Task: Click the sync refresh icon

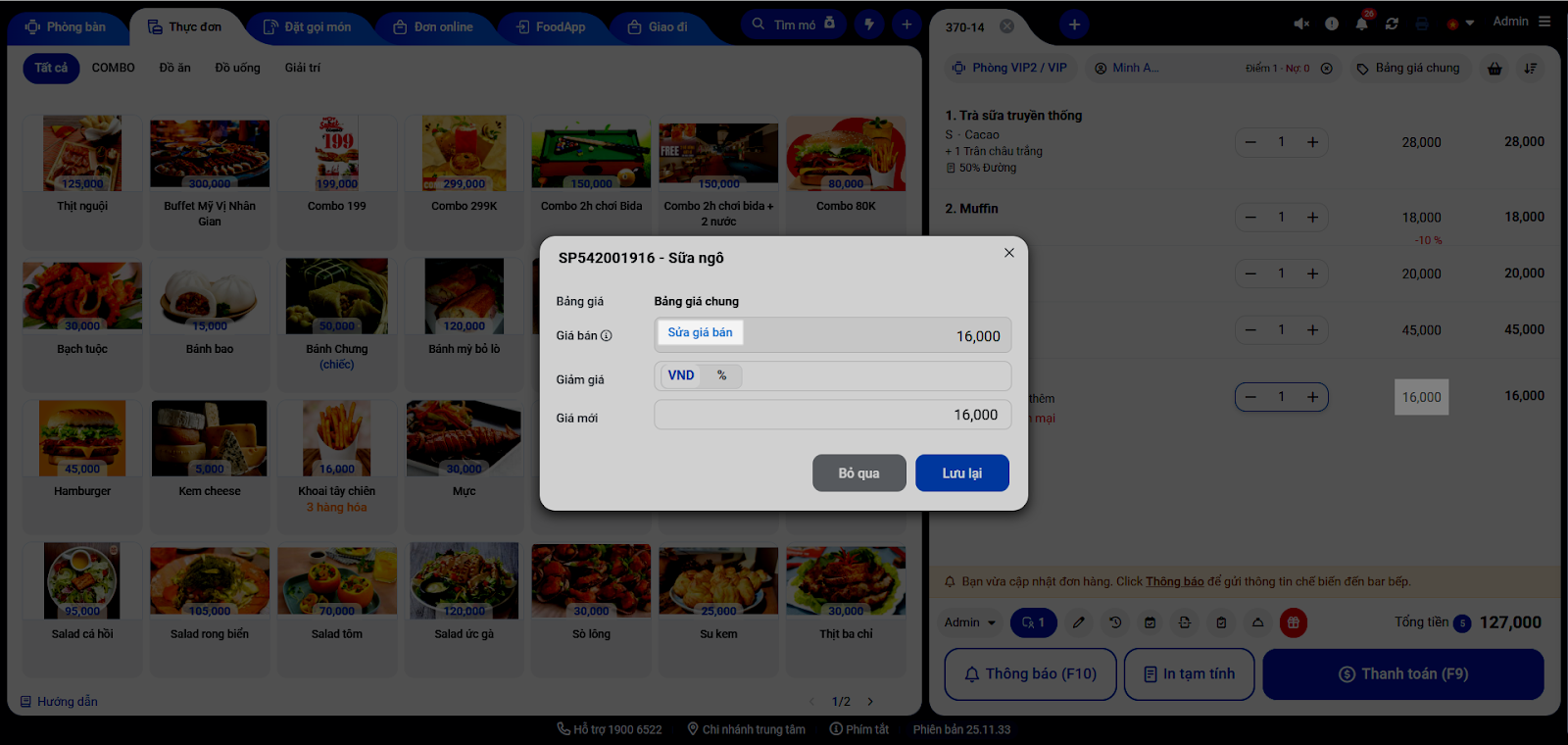Action: tap(1392, 24)
